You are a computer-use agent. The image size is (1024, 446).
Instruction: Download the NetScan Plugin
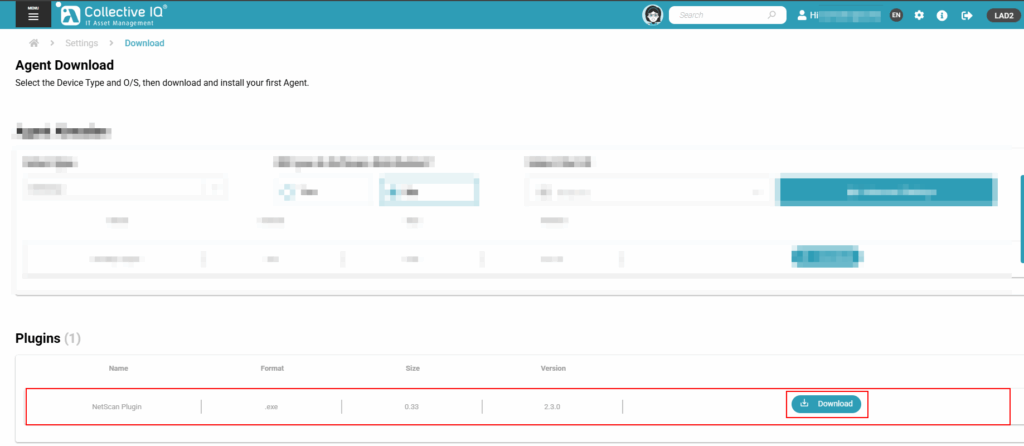coord(826,404)
